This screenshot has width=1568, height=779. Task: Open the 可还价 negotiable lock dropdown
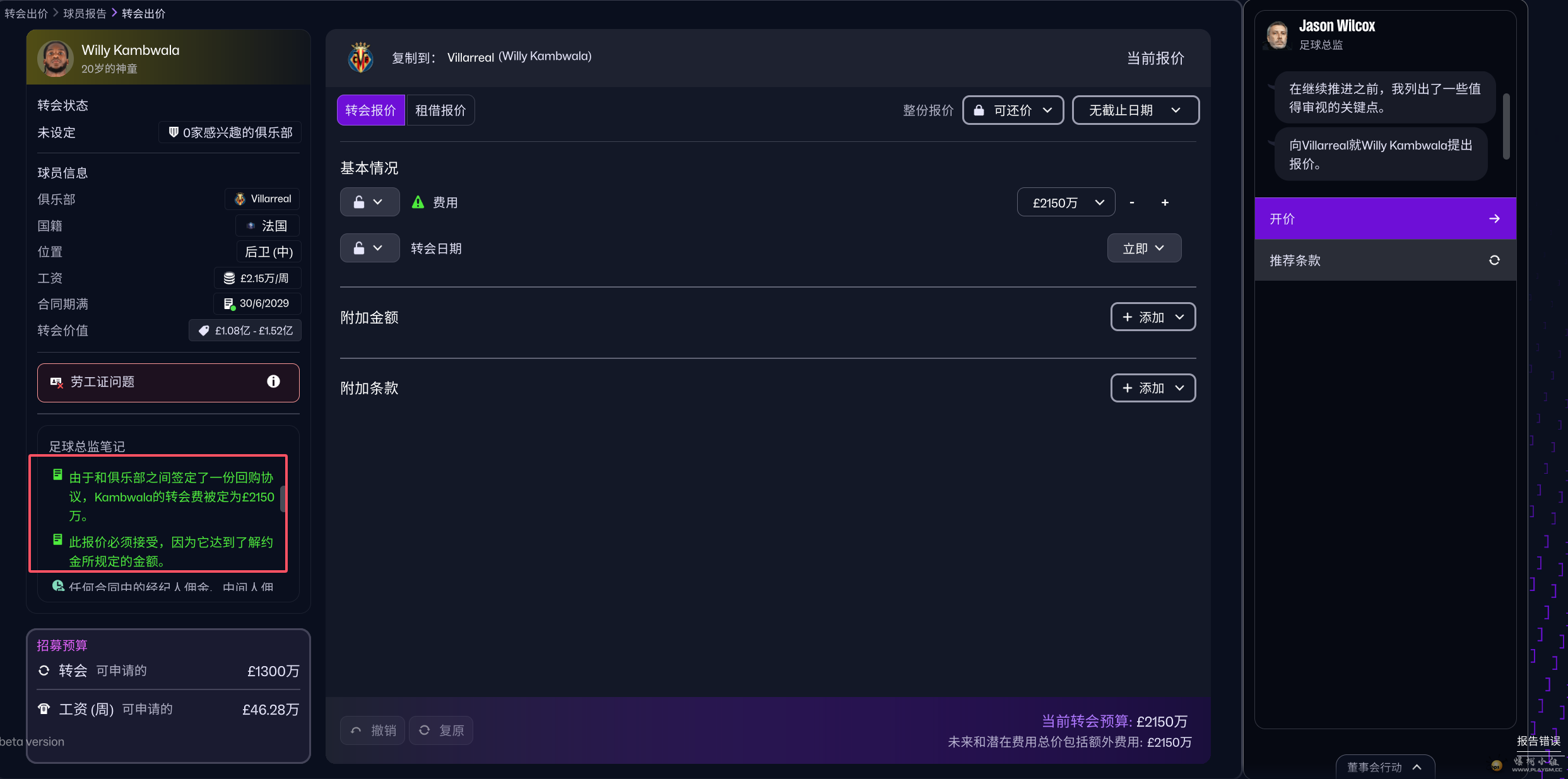pos(1013,110)
